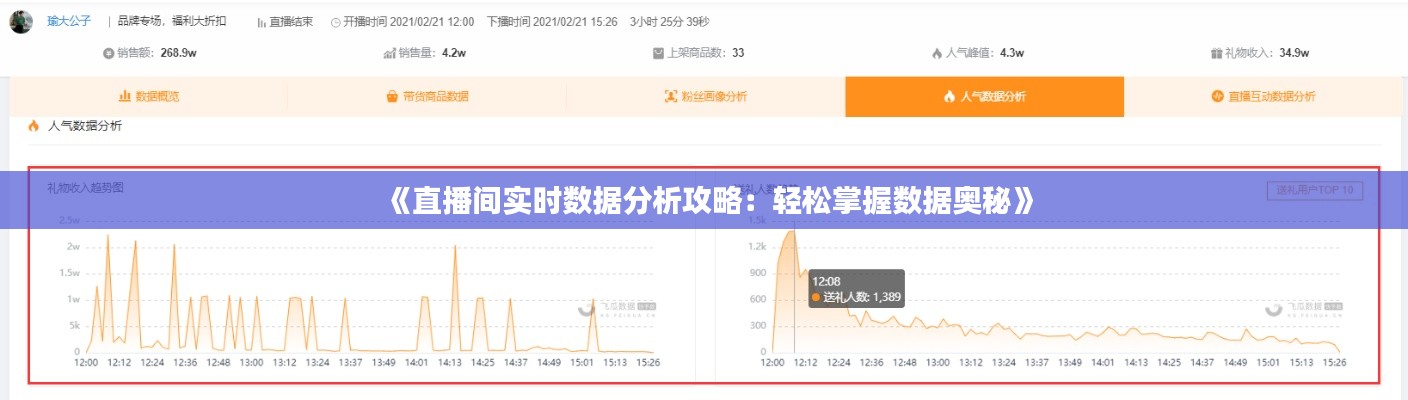
Task: Click 15:26 x-axis label in gifters chart
Action: point(1335,362)
